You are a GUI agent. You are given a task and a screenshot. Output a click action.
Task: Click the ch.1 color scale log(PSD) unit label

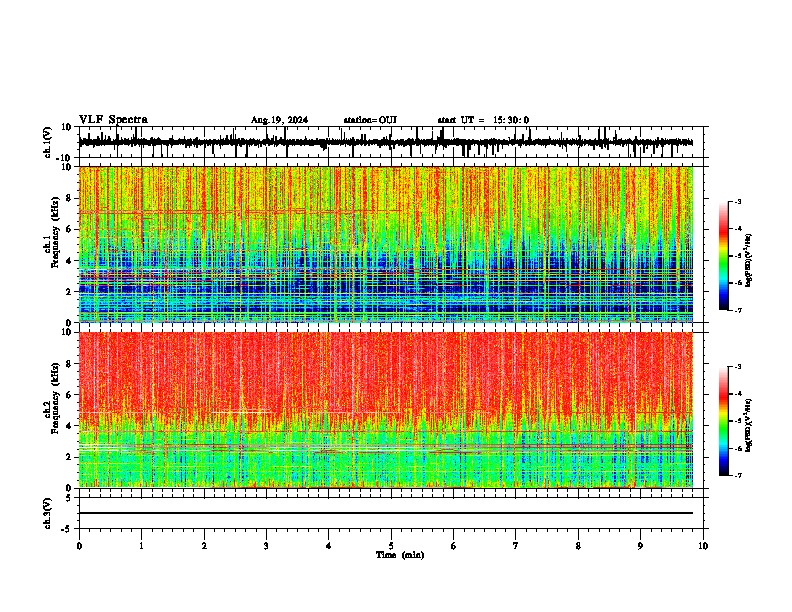pyautogui.click(x=748, y=260)
